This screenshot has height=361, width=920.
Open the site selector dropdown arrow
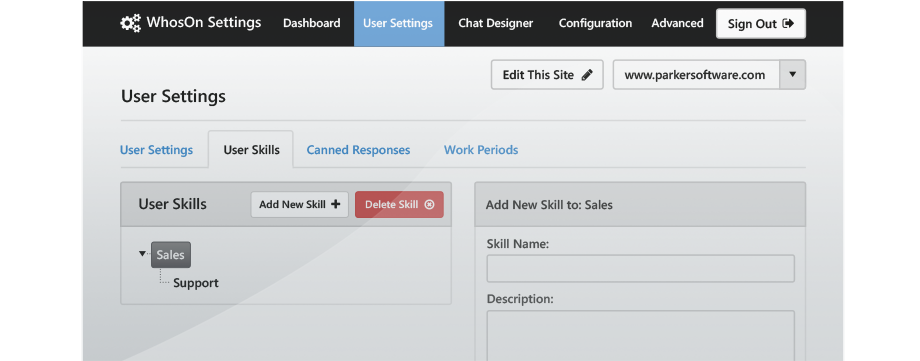tap(792, 75)
